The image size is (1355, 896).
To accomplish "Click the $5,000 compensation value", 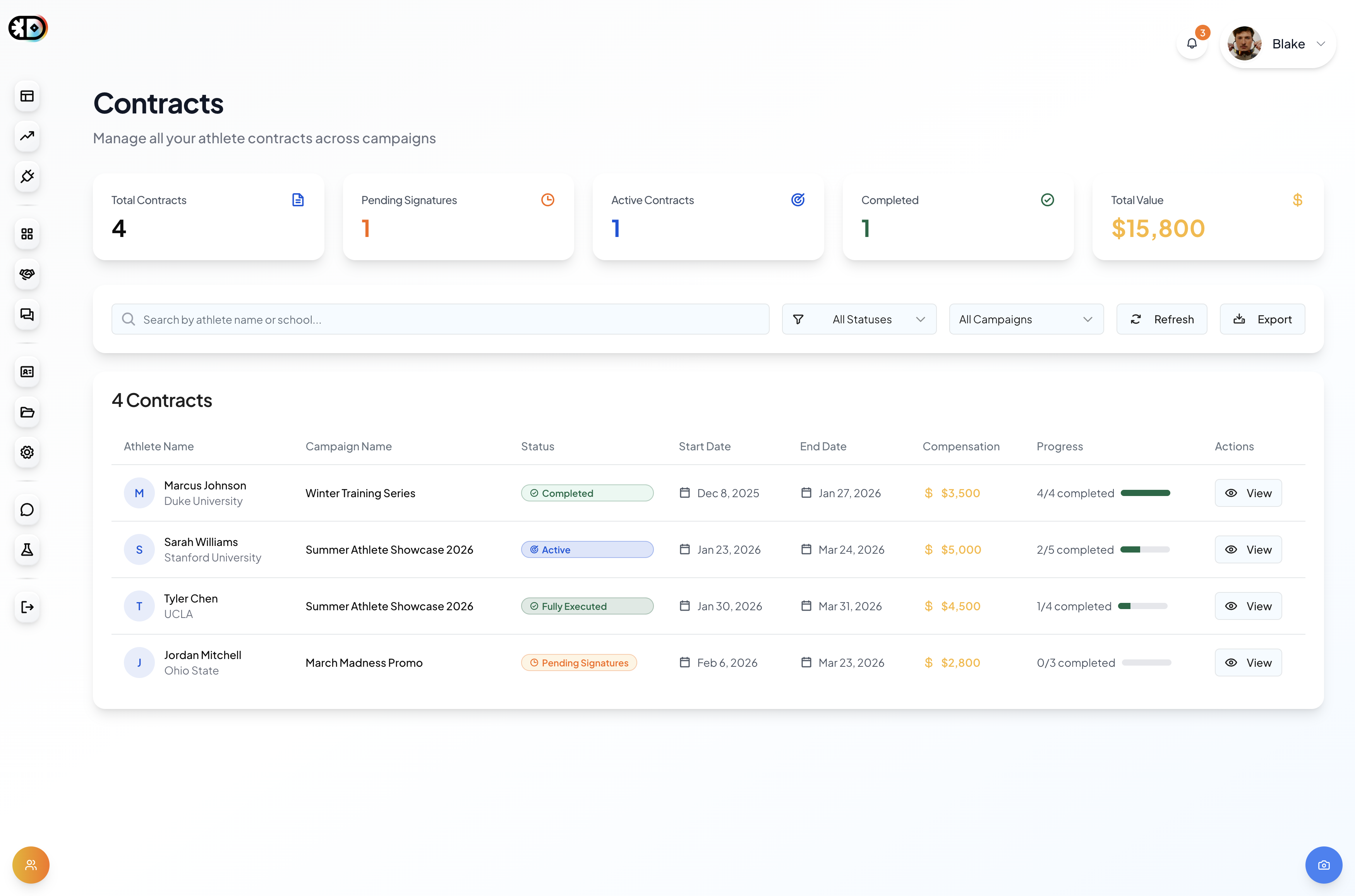I will (x=961, y=550).
